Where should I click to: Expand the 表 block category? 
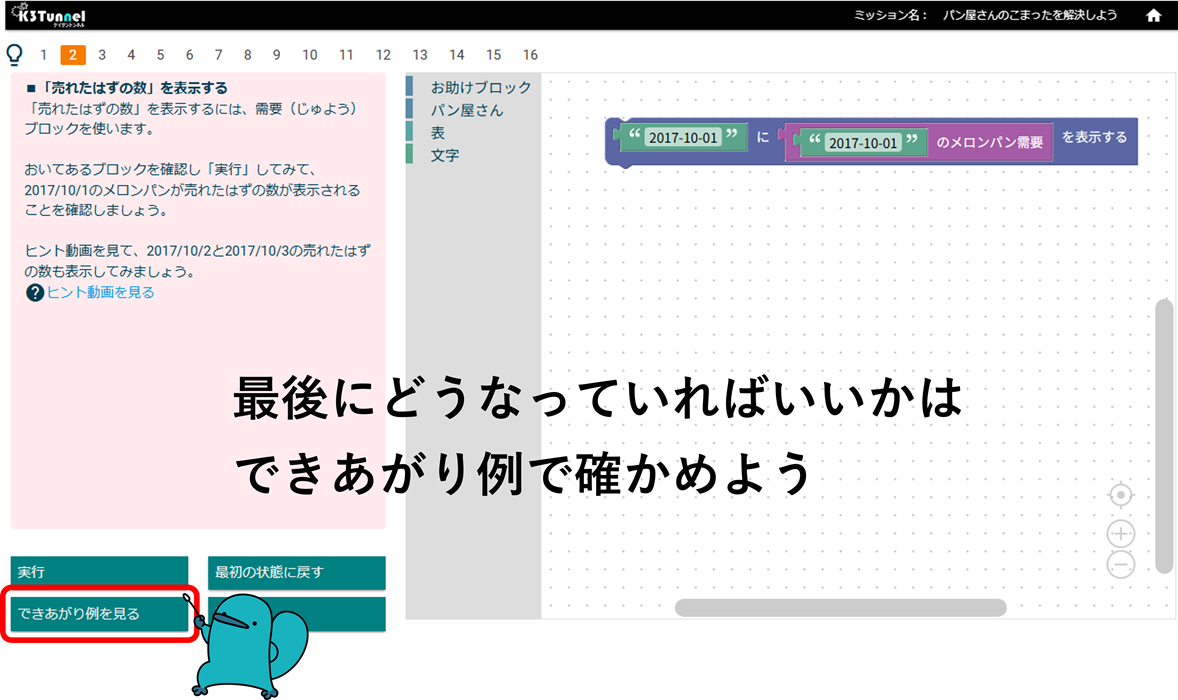pos(438,132)
